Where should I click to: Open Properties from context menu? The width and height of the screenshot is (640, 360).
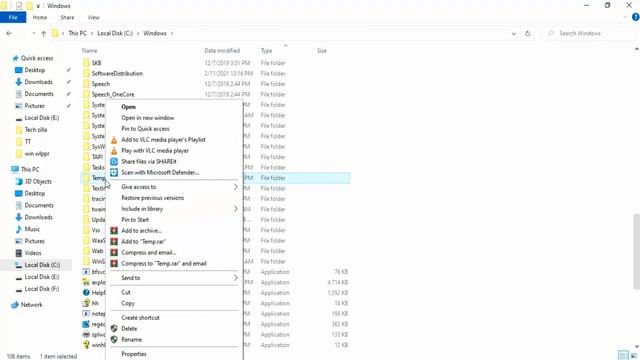point(134,354)
